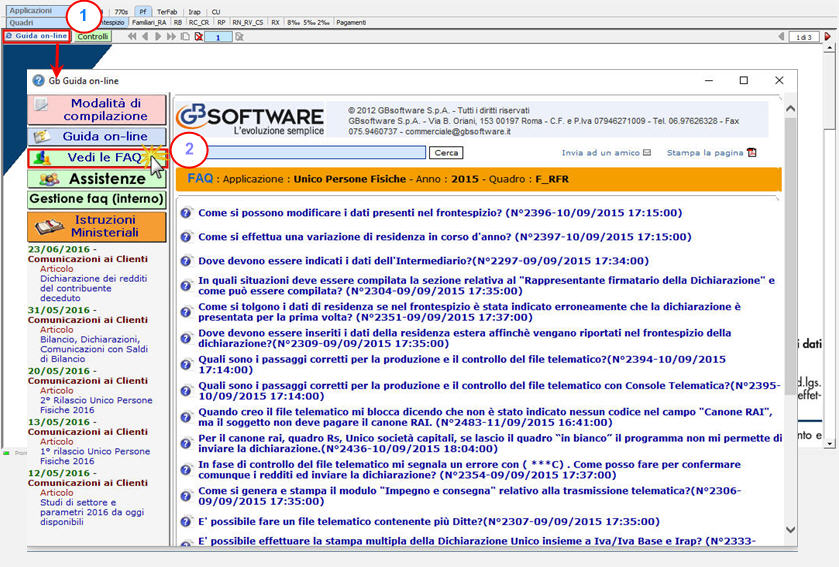This screenshot has height=567, width=839.
Task: Select the RP quadro tab
Action: click(x=222, y=22)
